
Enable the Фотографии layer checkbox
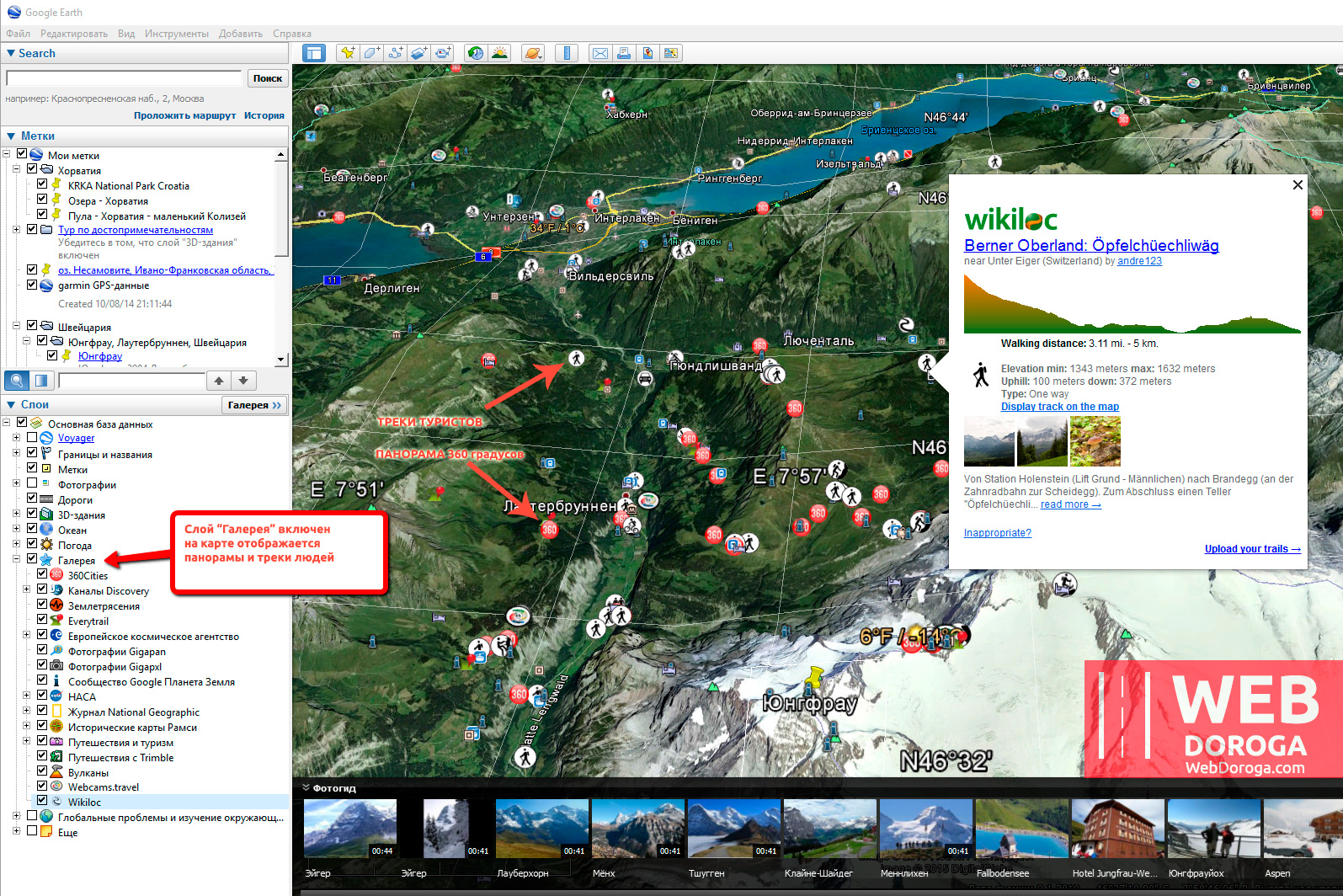coord(32,483)
